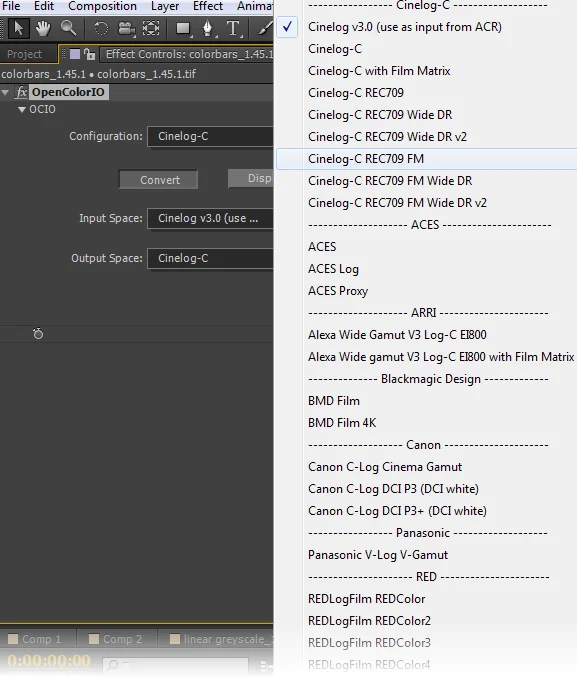Choose the ACES color space
Screen dimensions: 577x677
(322, 247)
